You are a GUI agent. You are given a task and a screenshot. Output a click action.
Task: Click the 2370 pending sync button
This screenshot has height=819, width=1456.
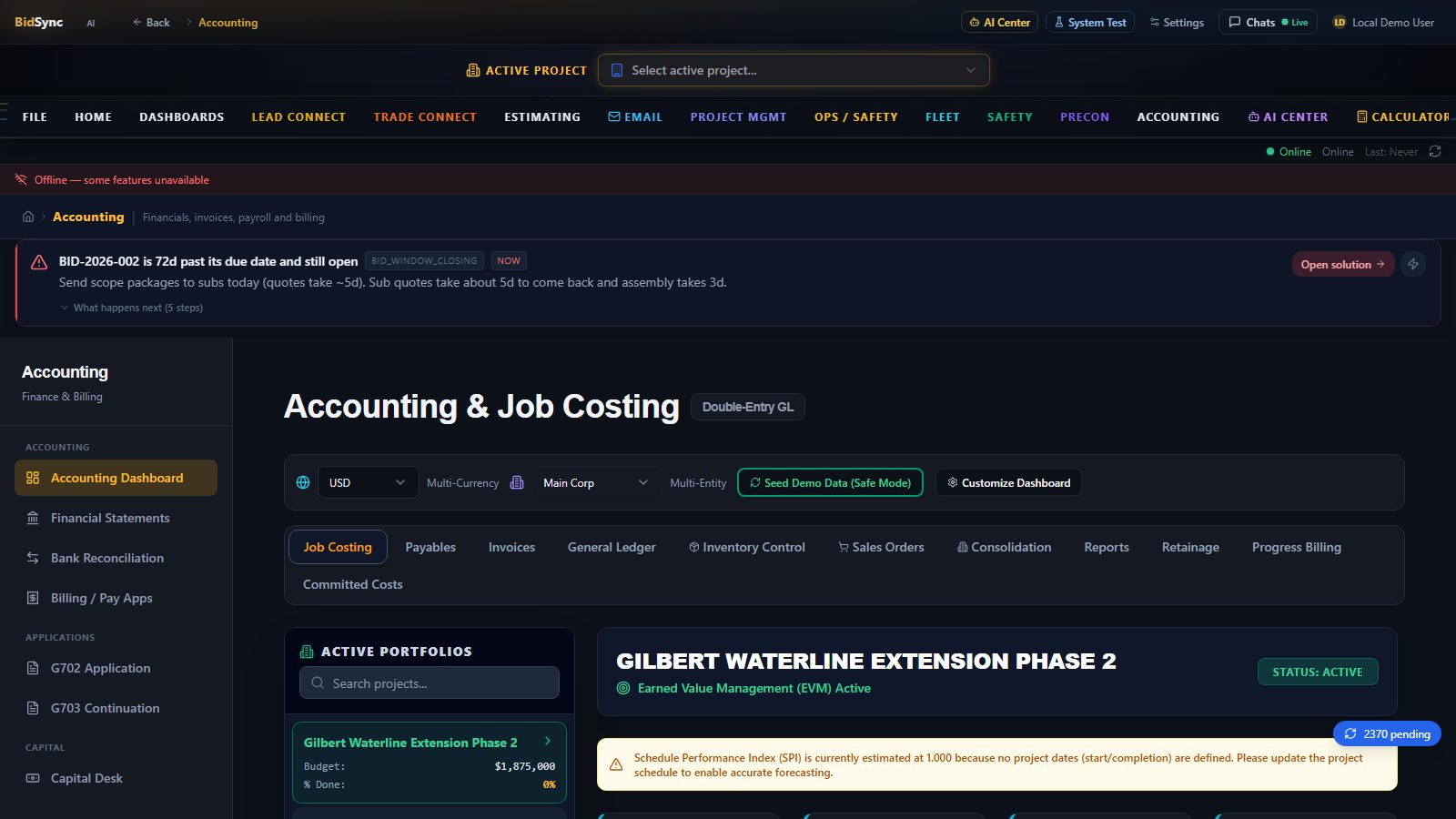click(x=1387, y=733)
